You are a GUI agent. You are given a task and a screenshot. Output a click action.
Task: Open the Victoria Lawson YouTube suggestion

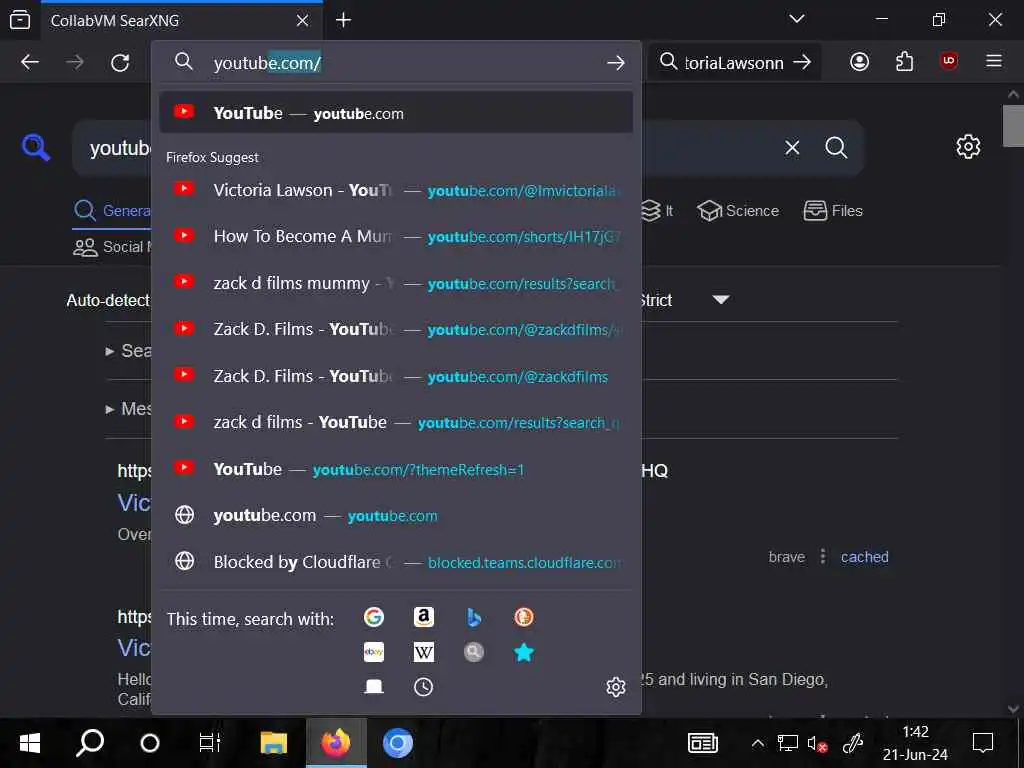pyautogui.click(x=396, y=190)
